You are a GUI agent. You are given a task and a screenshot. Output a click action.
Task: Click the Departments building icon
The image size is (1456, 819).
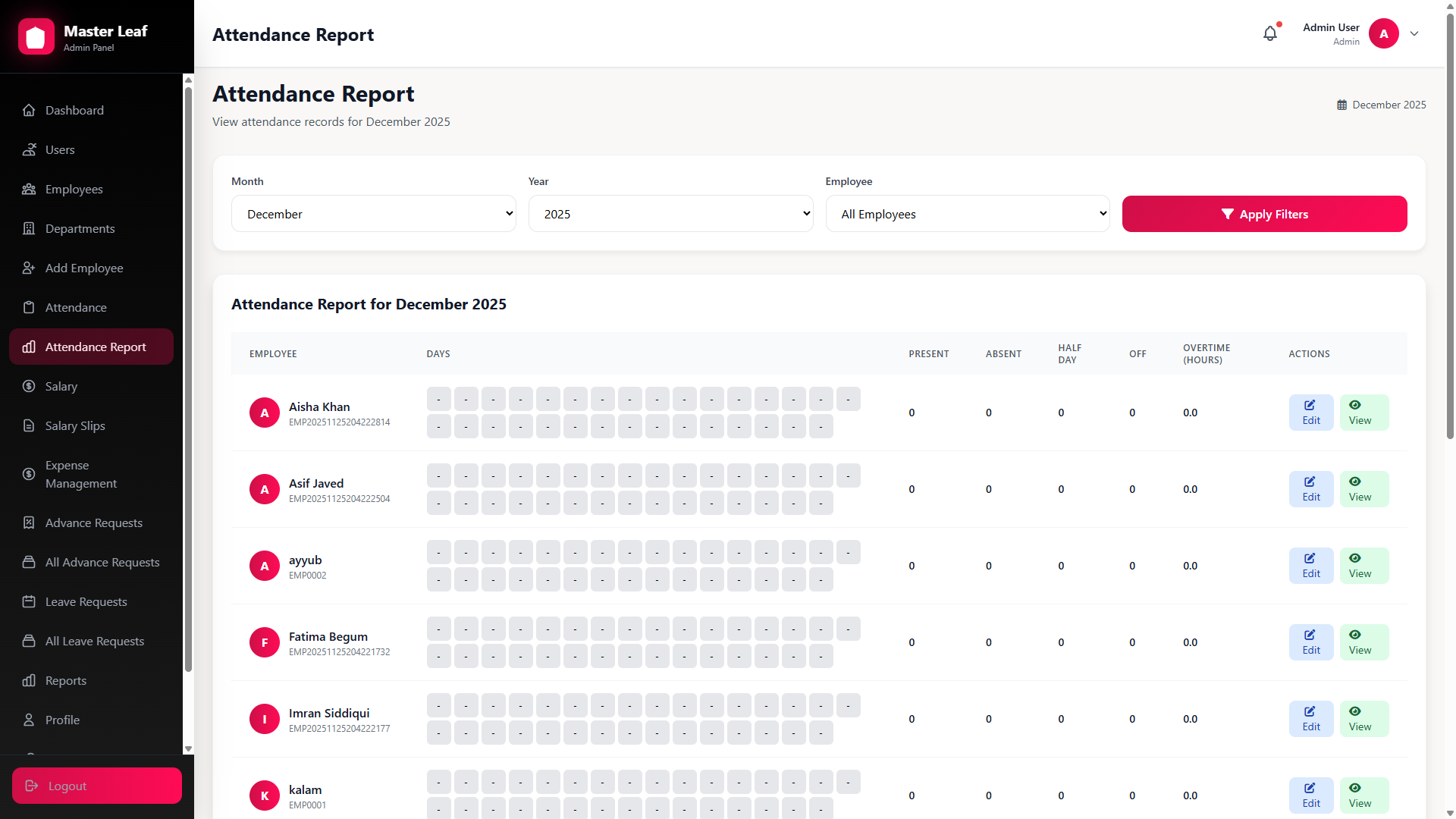pyautogui.click(x=29, y=228)
